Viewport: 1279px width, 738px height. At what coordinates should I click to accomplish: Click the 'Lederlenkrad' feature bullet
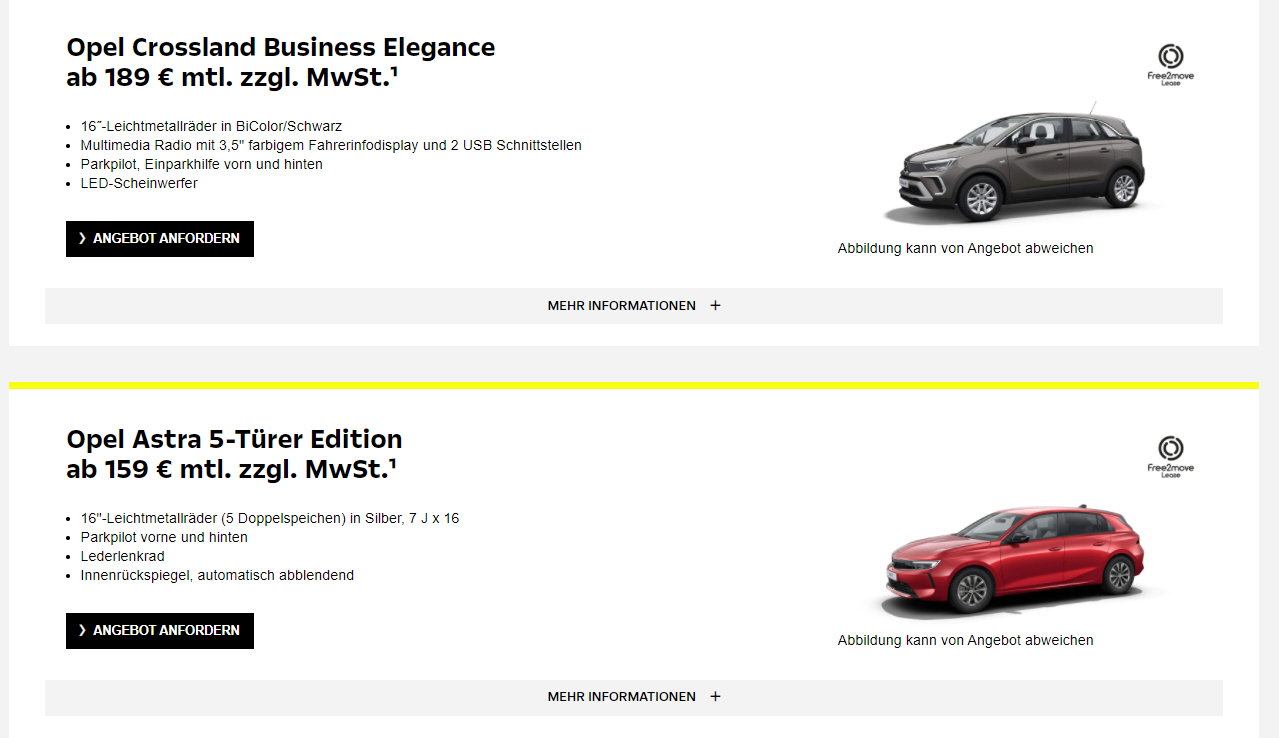(122, 556)
